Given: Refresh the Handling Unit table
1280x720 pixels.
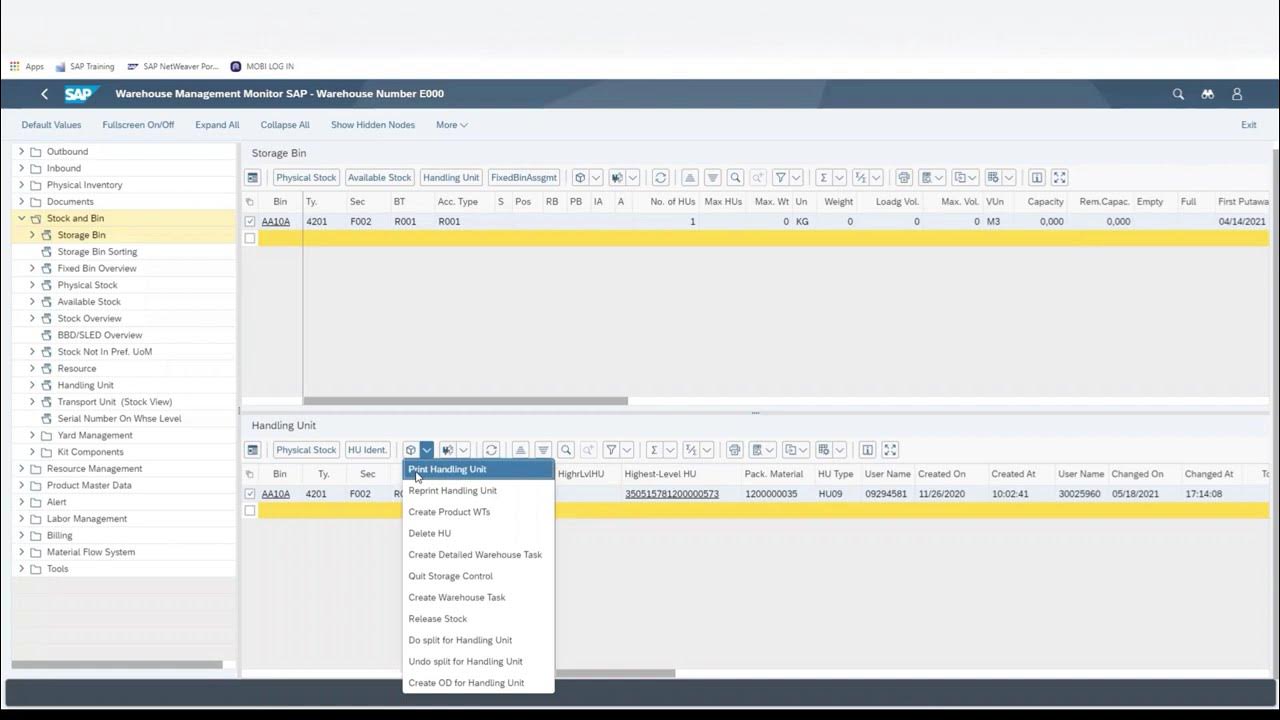Looking at the screenshot, I should 491,450.
